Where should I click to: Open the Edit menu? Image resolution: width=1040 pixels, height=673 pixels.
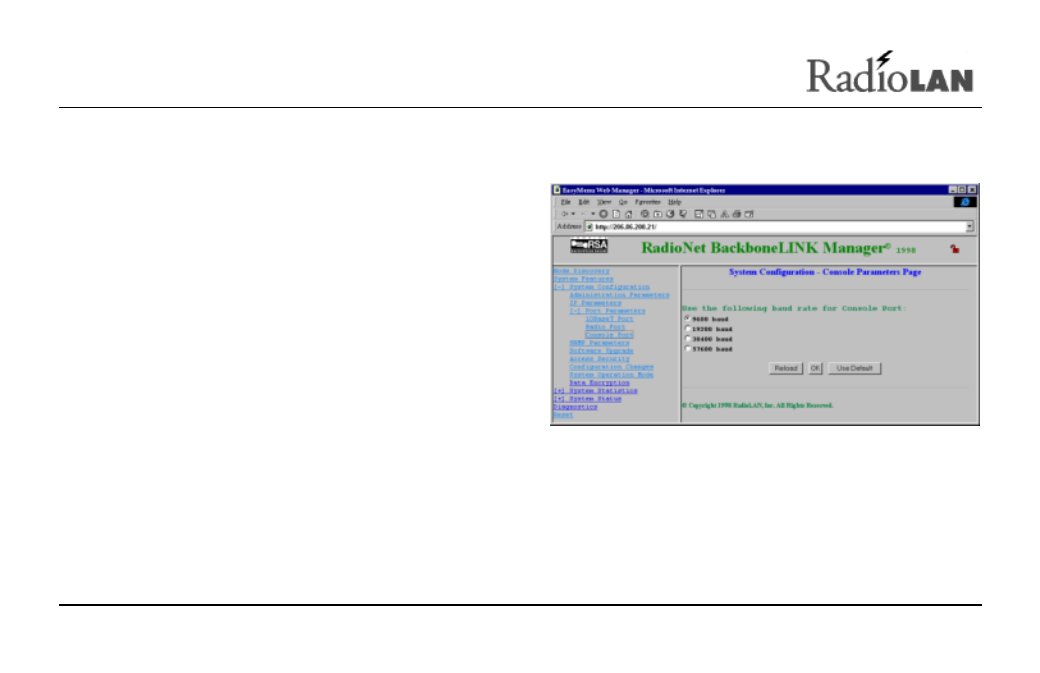pyautogui.click(x=584, y=202)
